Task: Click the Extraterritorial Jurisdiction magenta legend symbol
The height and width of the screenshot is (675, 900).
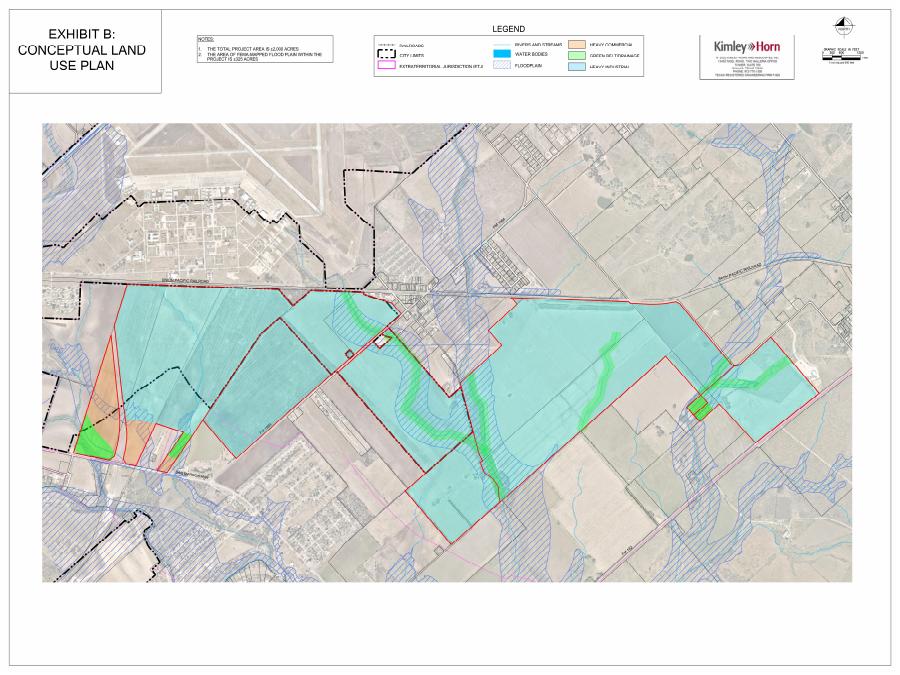Action: pyautogui.click(x=387, y=65)
